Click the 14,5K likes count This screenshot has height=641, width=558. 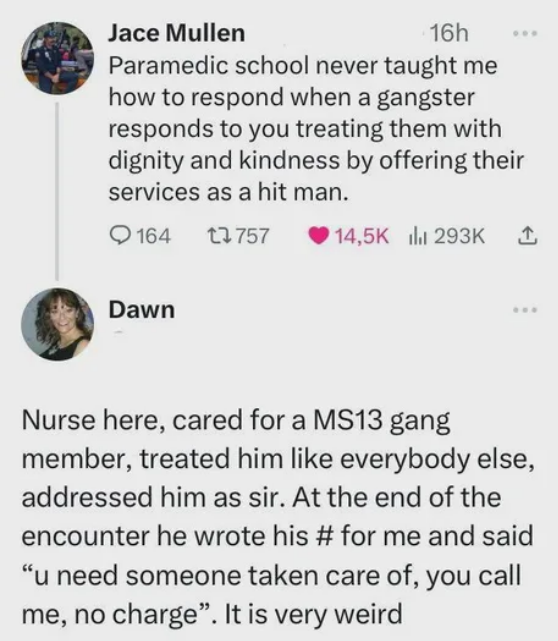point(362,236)
